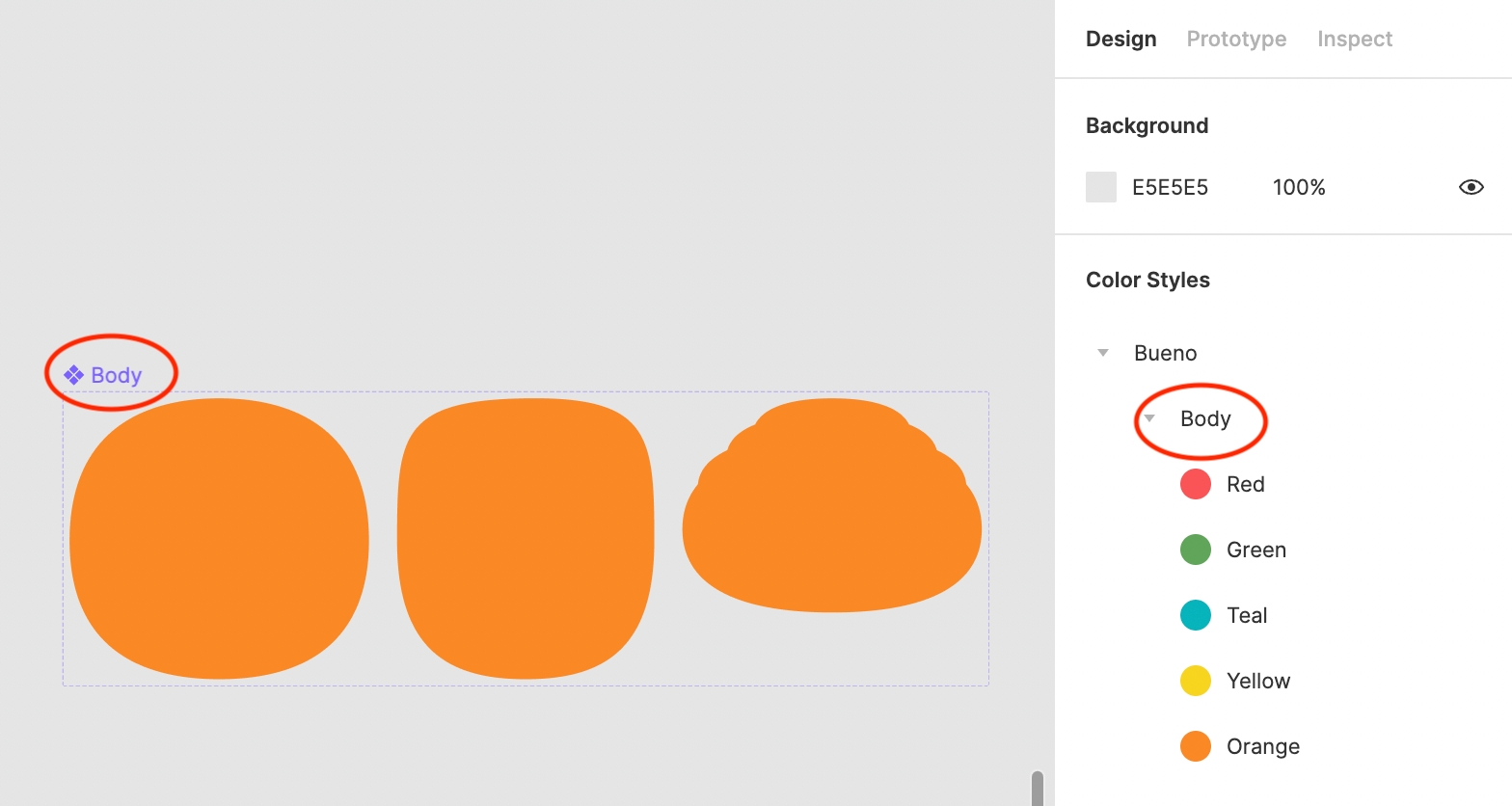The image size is (1512, 806).
Task: Switch to the Design tab
Action: (1120, 39)
